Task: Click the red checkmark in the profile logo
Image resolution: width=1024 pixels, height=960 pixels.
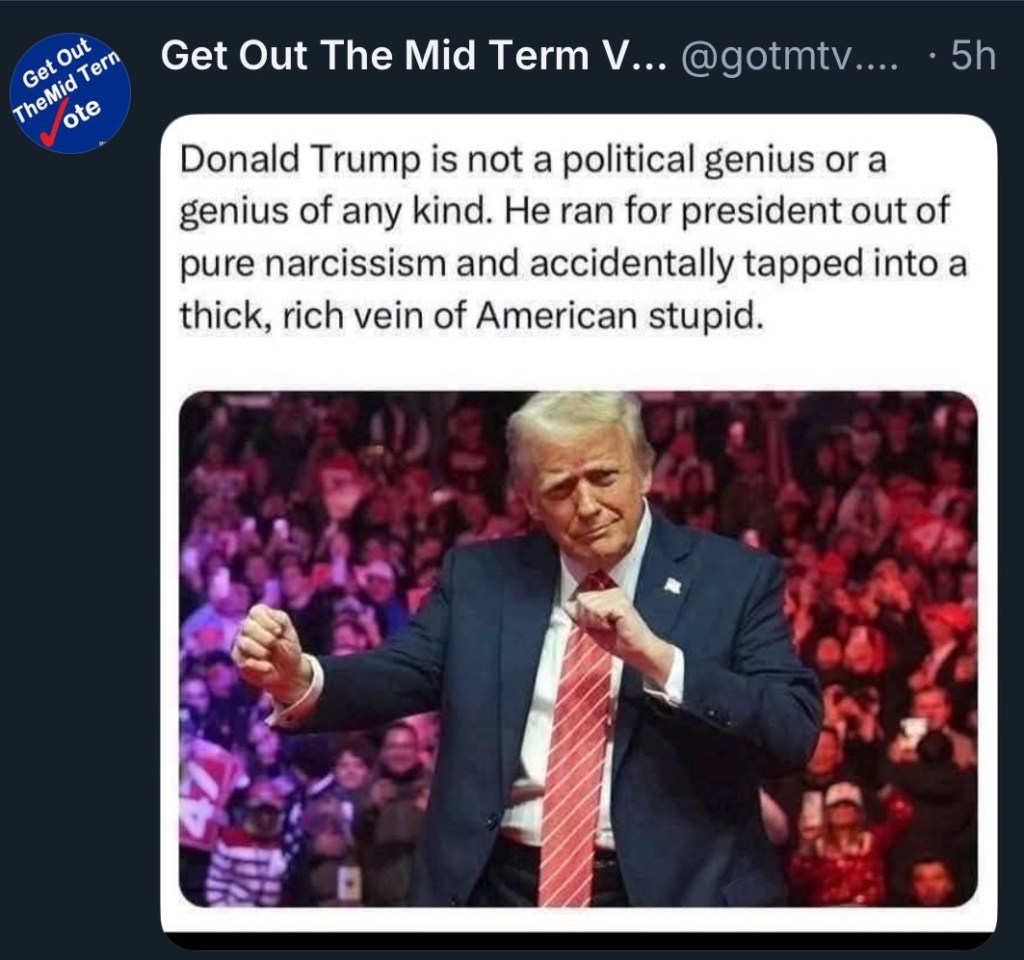Action: click(x=54, y=127)
